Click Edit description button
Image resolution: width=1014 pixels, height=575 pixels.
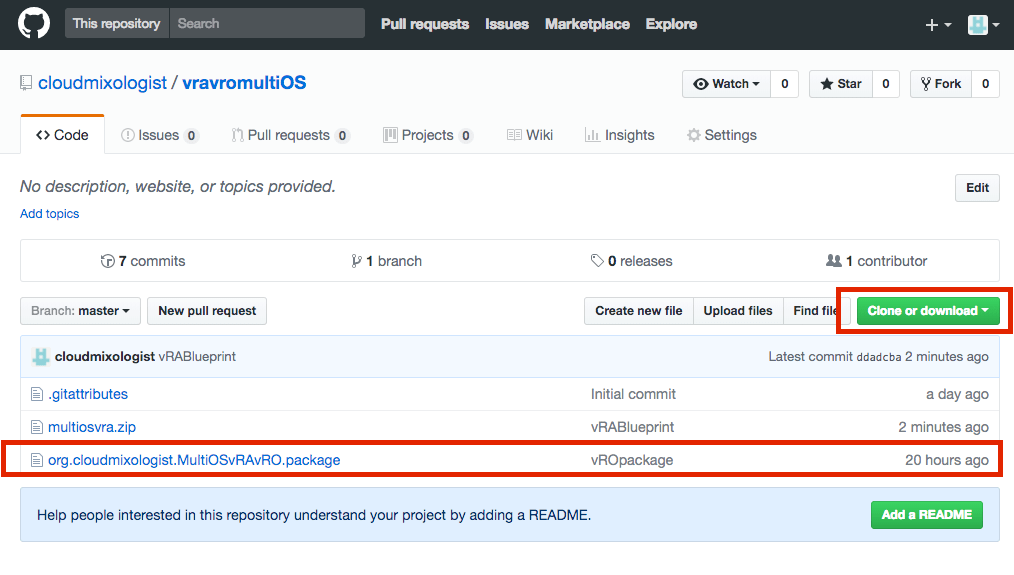[977, 188]
